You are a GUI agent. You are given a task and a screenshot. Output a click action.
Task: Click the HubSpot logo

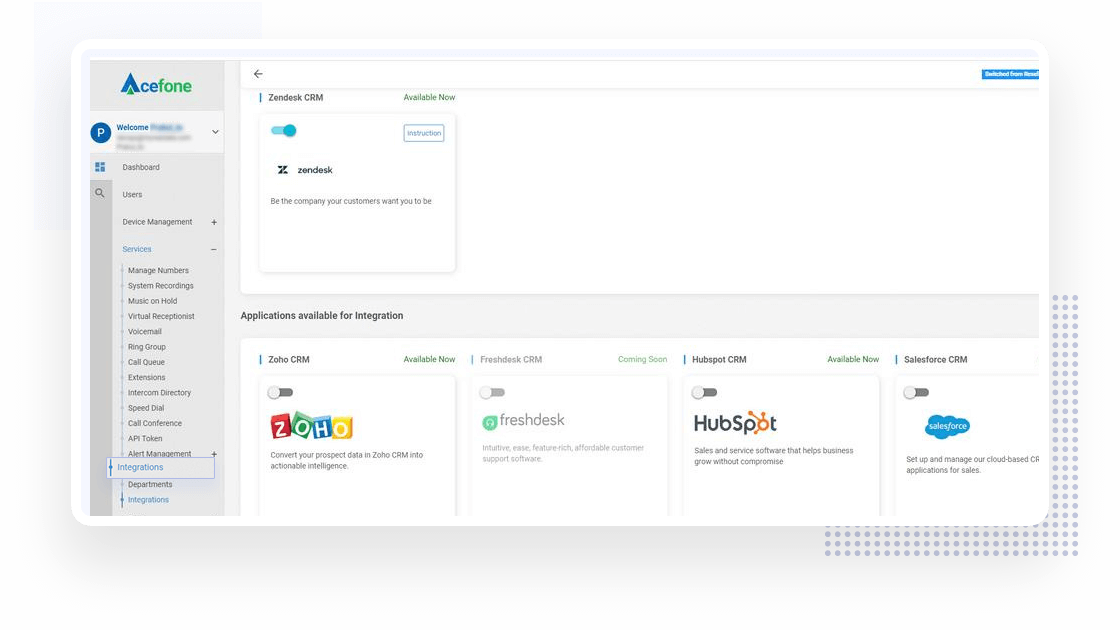[735, 423]
